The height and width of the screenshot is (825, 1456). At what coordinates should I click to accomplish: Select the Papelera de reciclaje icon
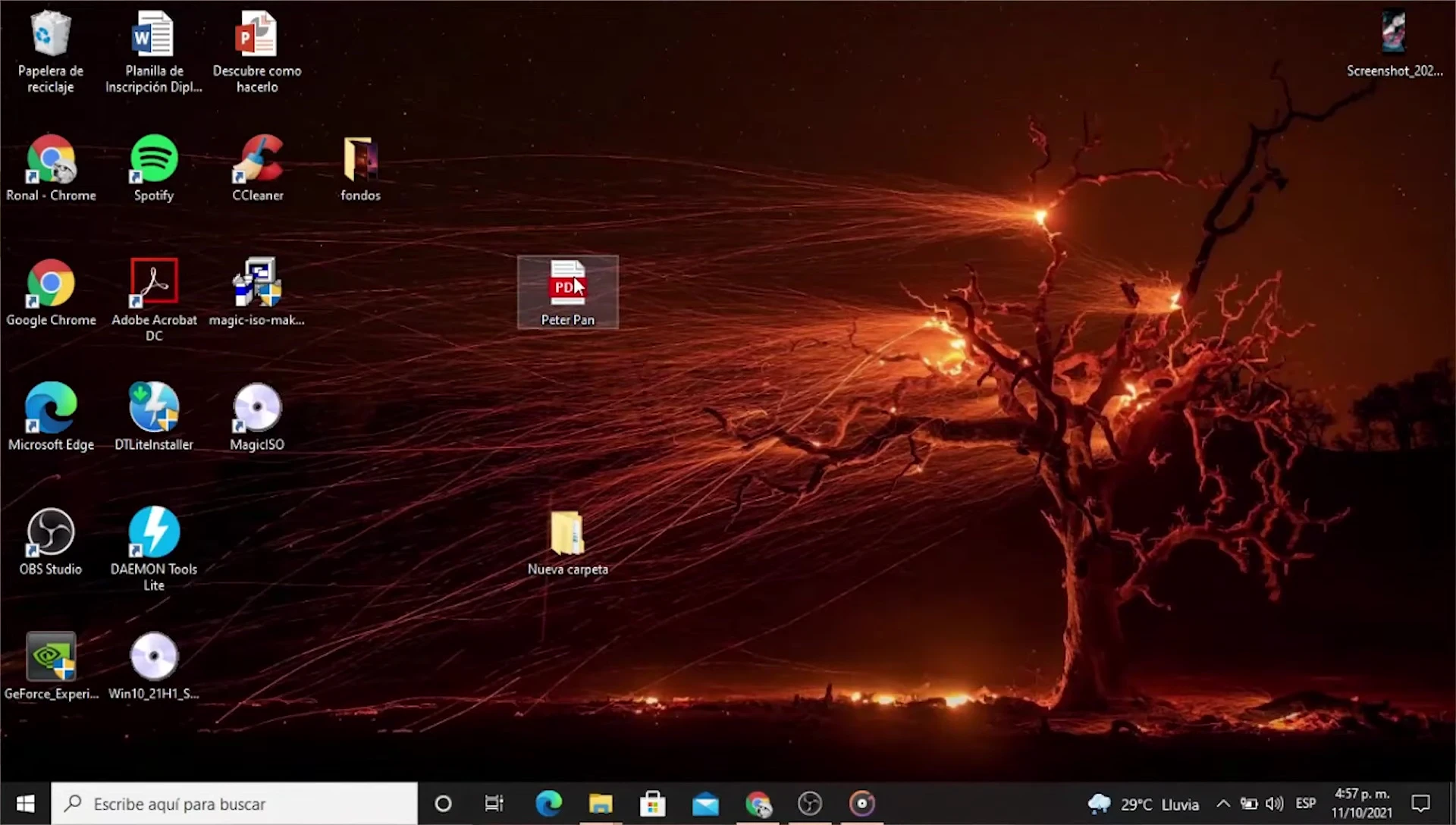coord(51,52)
